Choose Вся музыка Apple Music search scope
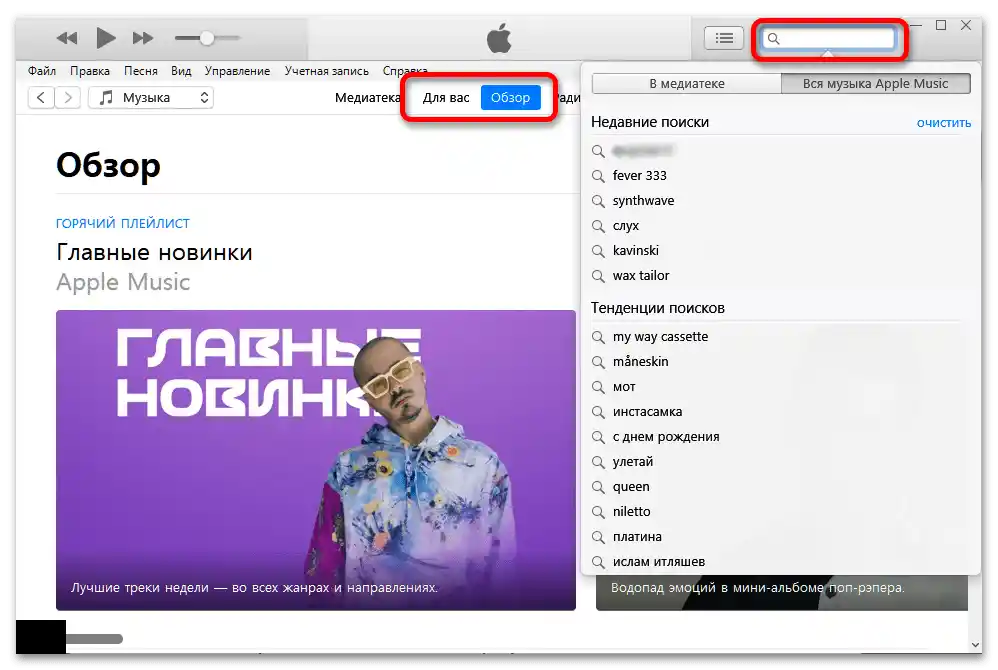This screenshot has height=670, width=998. tap(876, 83)
